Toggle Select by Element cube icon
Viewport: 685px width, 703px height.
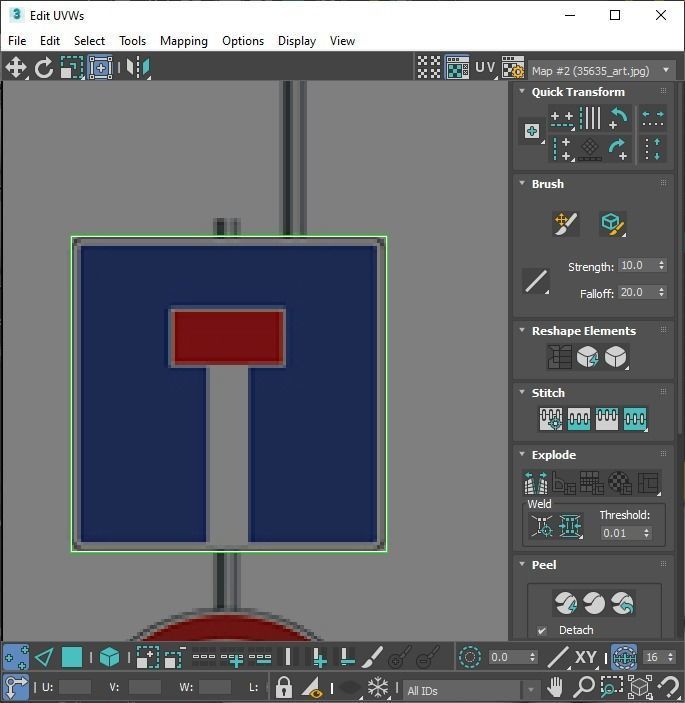coord(109,658)
